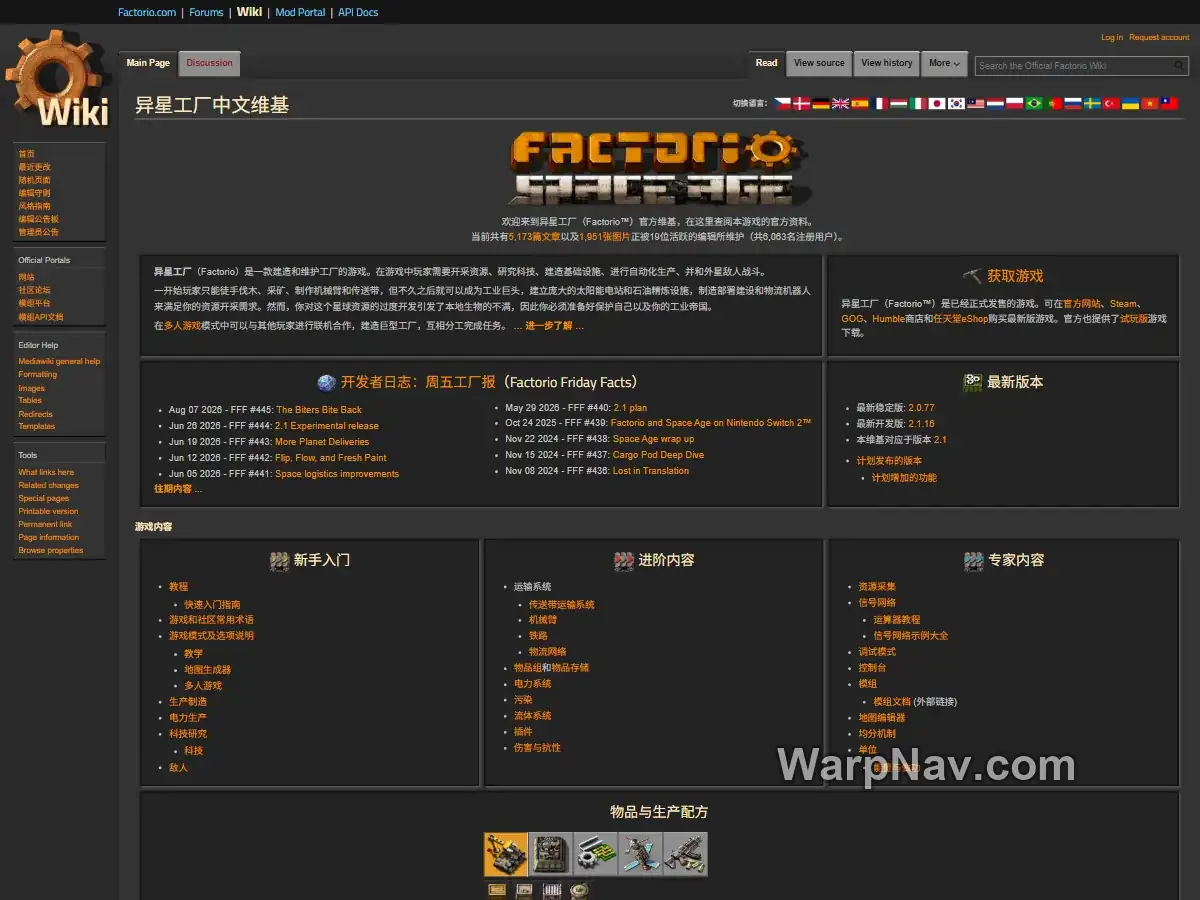1200x900 pixels.
Task: Open FFF #445 The Biters Bite Back
Action: click(319, 410)
